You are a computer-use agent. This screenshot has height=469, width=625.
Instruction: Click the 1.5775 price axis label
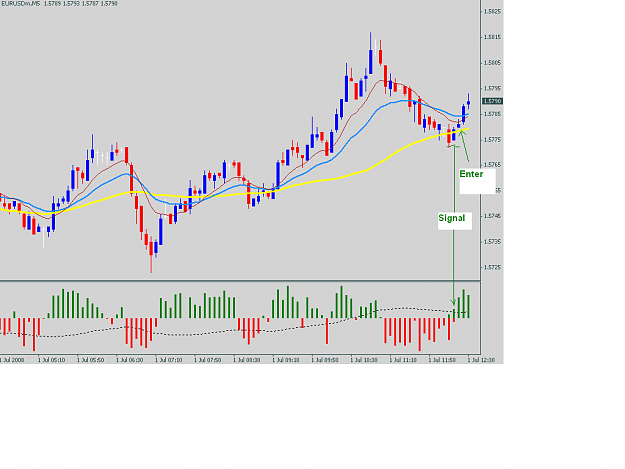point(492,139)
